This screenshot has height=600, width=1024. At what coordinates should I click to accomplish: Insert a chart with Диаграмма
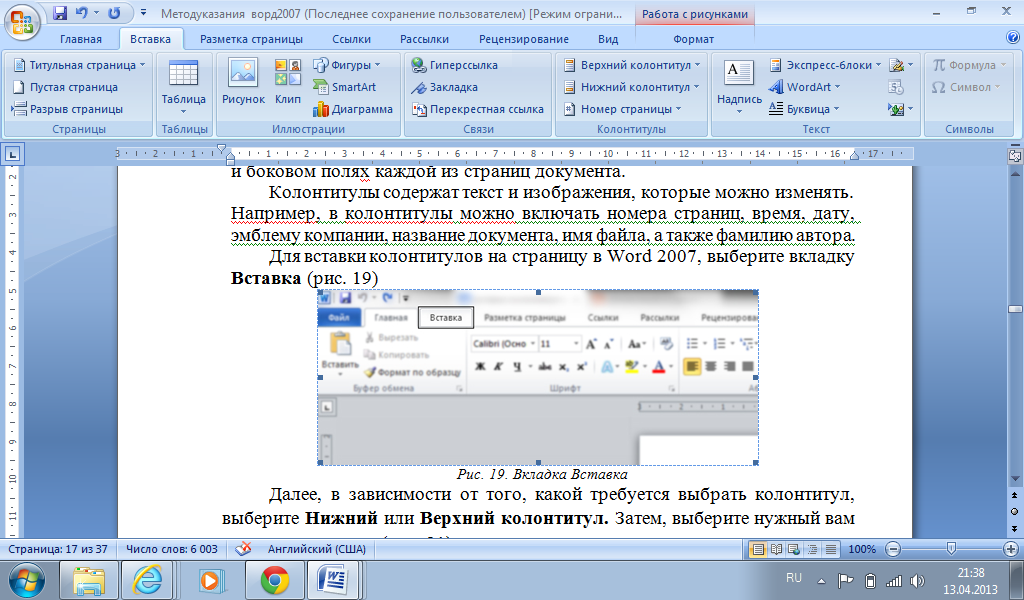[353, 109]
